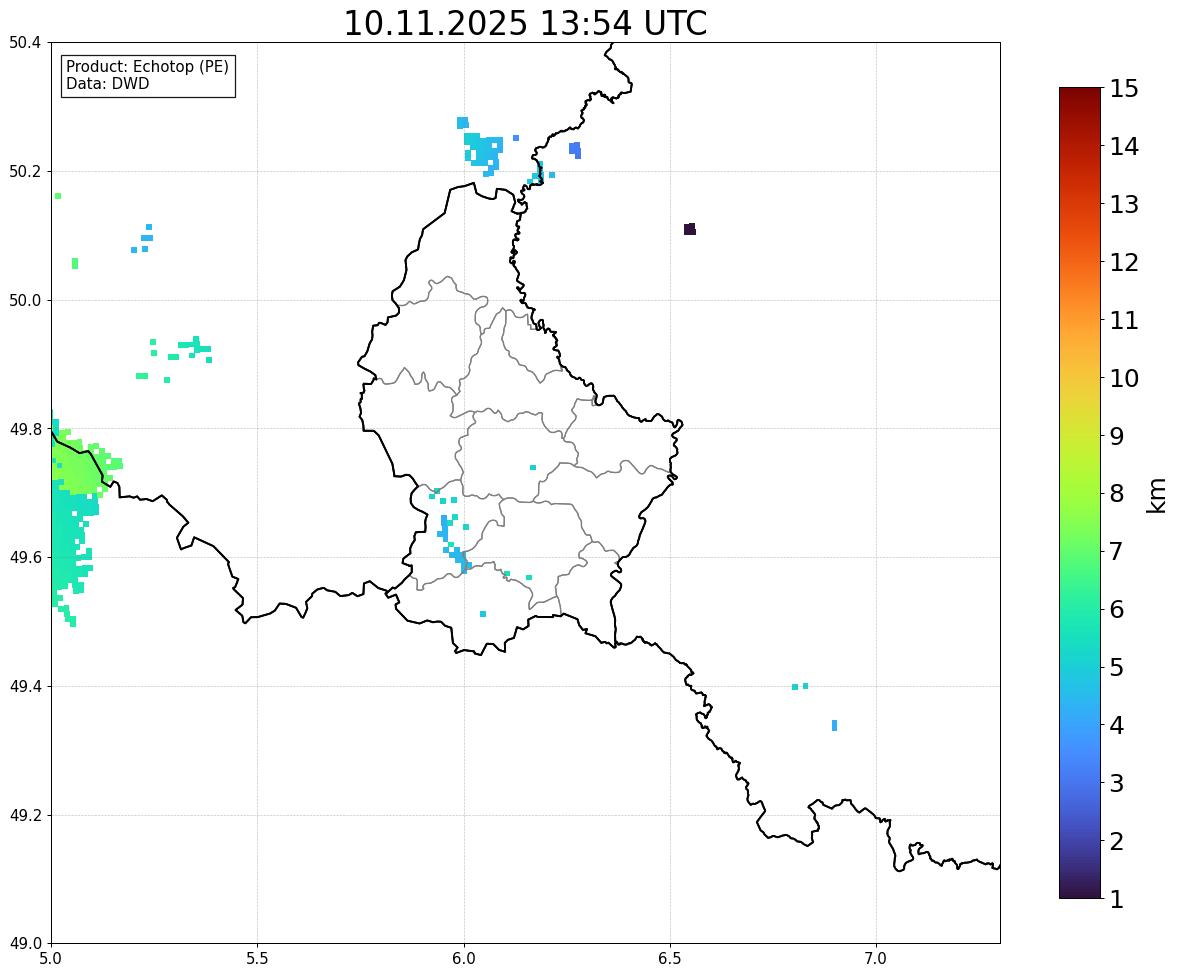Screen dimensions: 1178x976
Task: Click the 49.2 latitude tick label
Action: click(x=25, y=815)
